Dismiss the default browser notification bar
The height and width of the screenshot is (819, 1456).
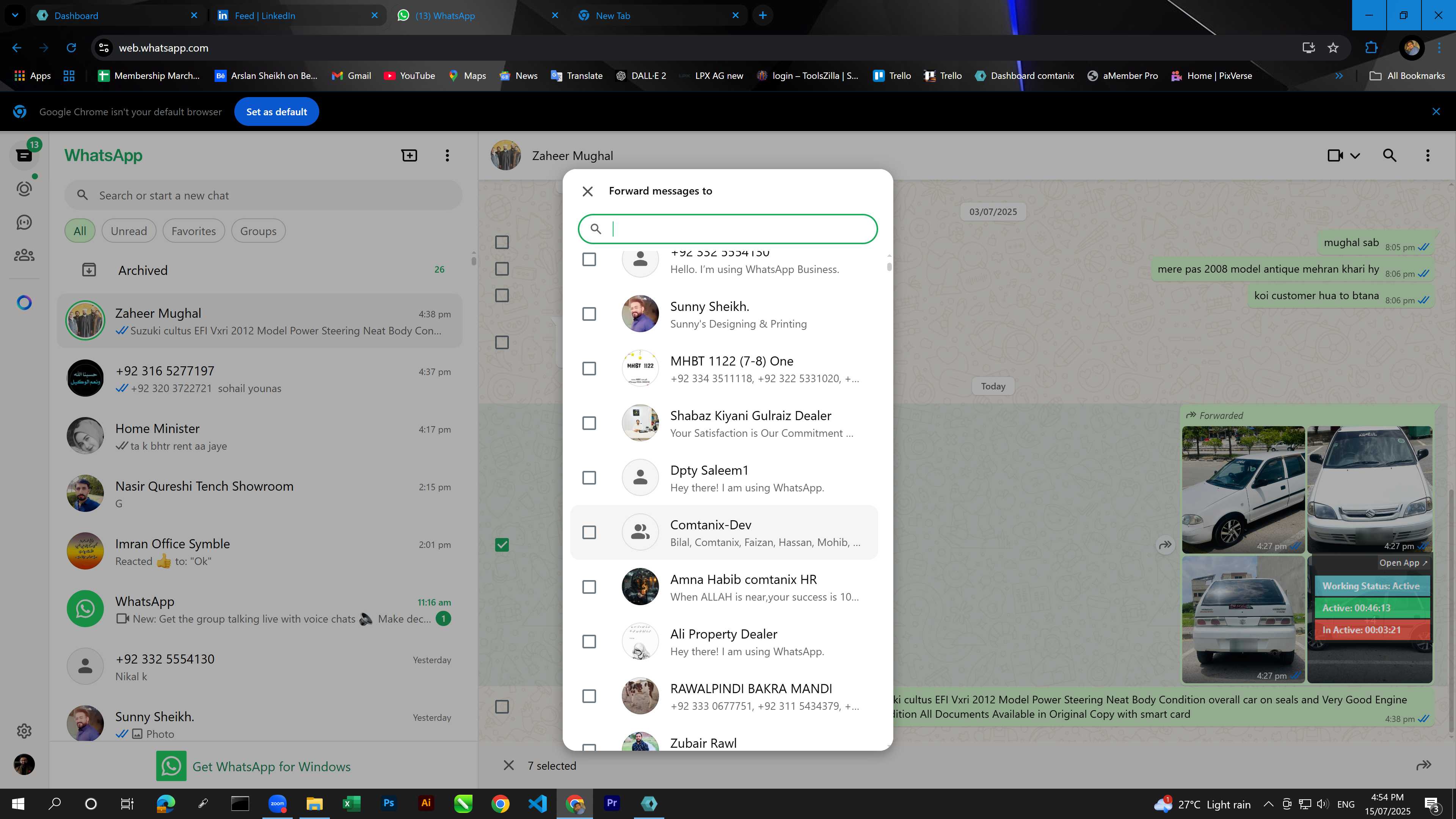coord(1436,112)
